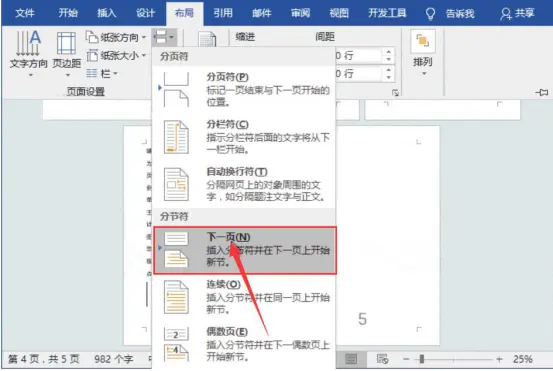This screenshot has width=553, height=371.
Task: Open the 页边距 dropdown arrow
Action: (x=68, y=75)
